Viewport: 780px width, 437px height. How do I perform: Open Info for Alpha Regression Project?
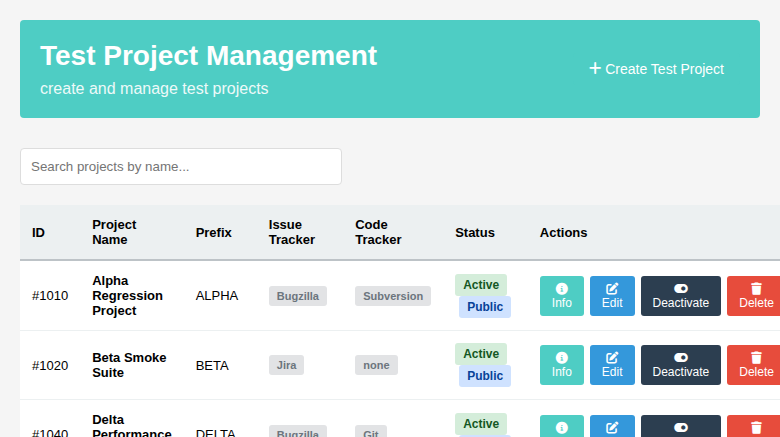pos(562,296)
